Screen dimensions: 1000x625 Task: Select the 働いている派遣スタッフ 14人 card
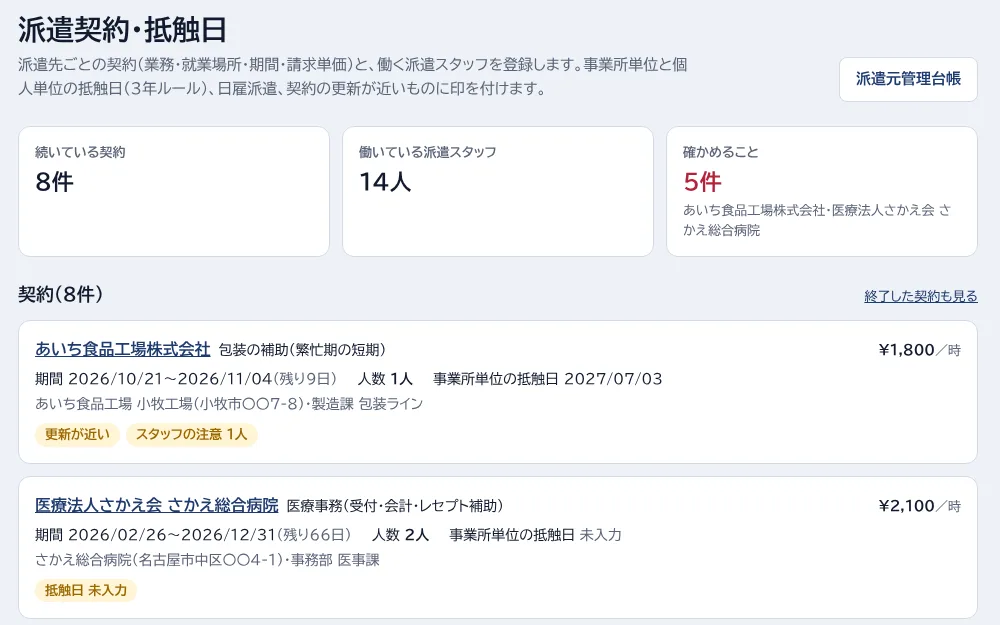pyautogui.click(x=498, y=191)
